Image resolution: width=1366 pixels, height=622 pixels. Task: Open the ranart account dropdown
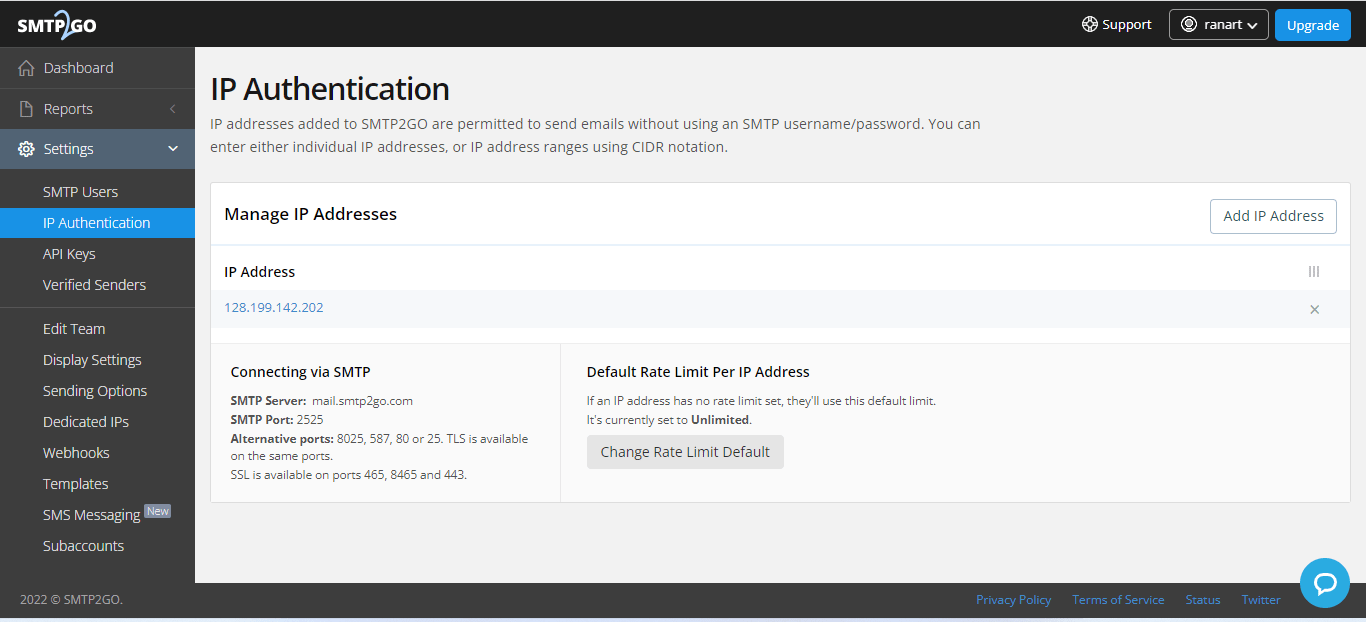1219,25
